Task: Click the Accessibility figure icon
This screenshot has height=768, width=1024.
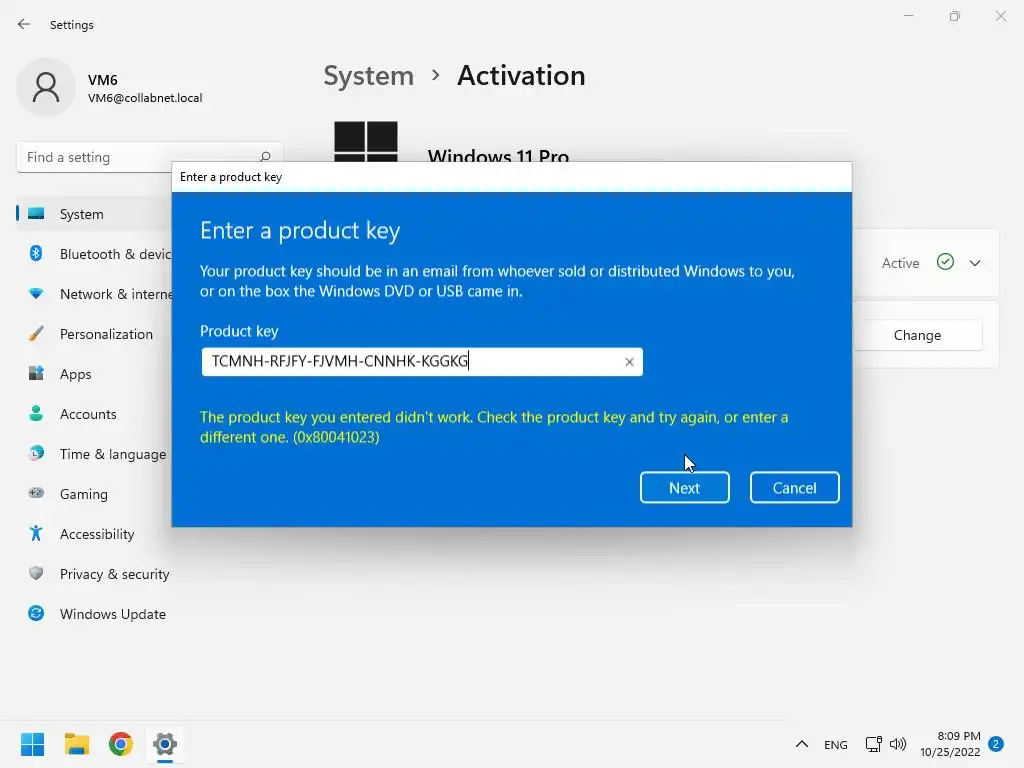Action: pyautogui.click(x=36, y=534)
